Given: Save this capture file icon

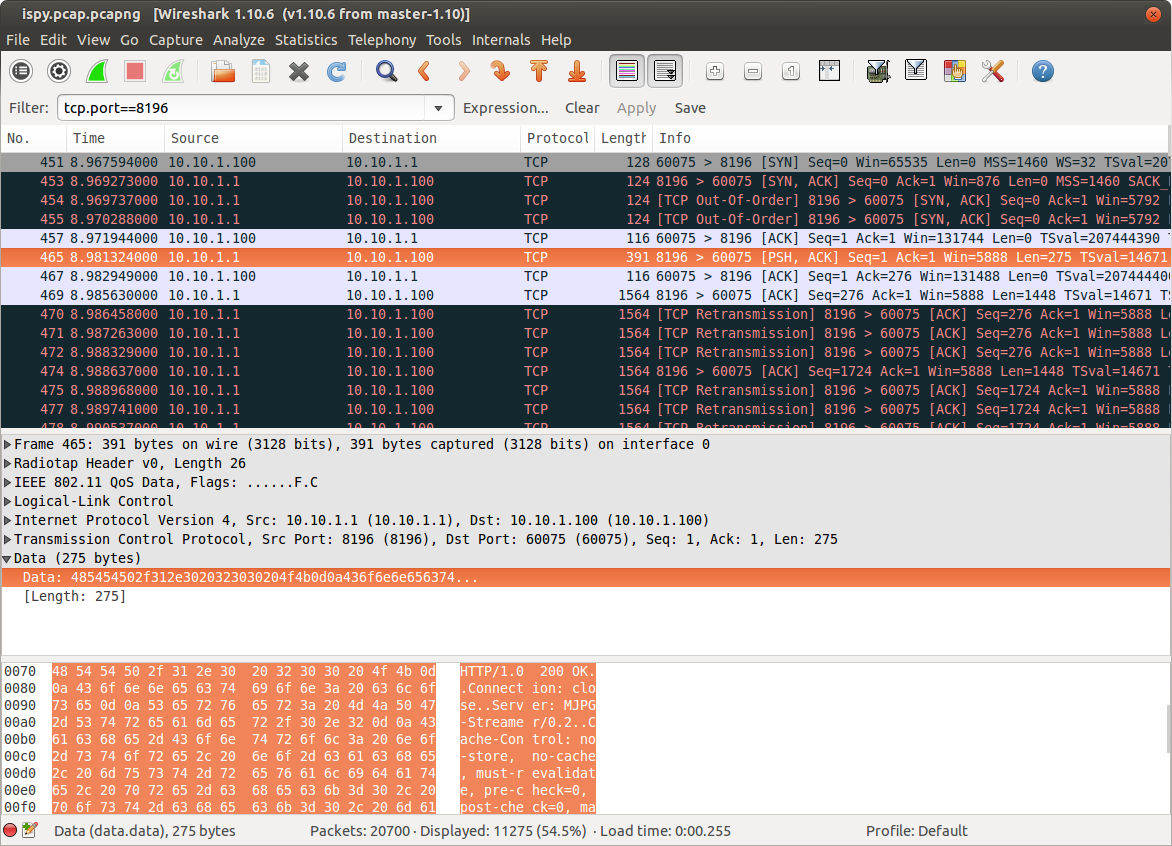Looking at the screenshot, I should tap(261, 71).
